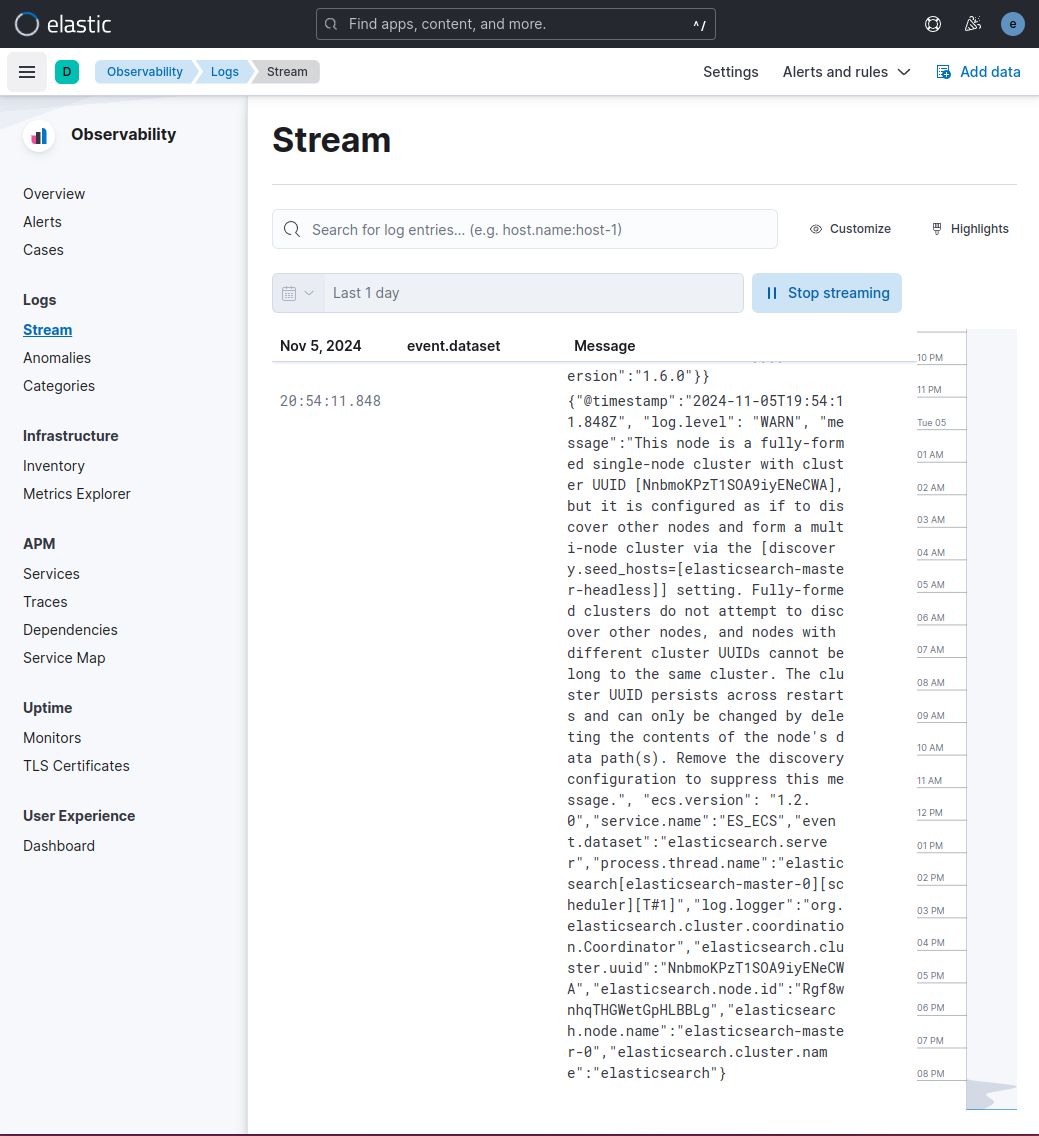Open the help menu lifebuoy icon
1039x1136 pixels.
click(x=932, y=24)
